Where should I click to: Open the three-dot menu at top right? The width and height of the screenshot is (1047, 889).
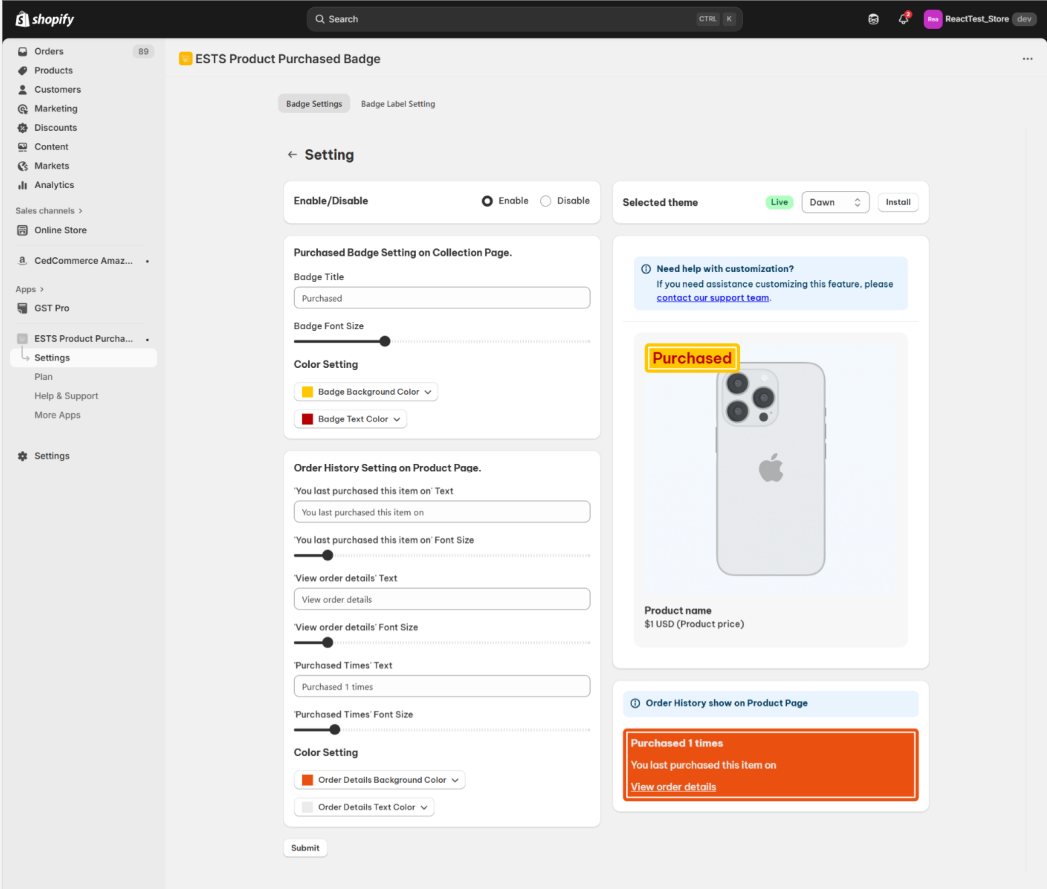[x=1027, y=59]
